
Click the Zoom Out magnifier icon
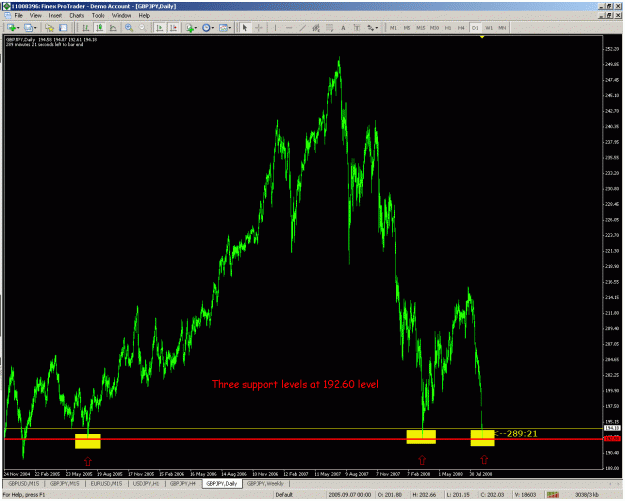coord(142,28)
